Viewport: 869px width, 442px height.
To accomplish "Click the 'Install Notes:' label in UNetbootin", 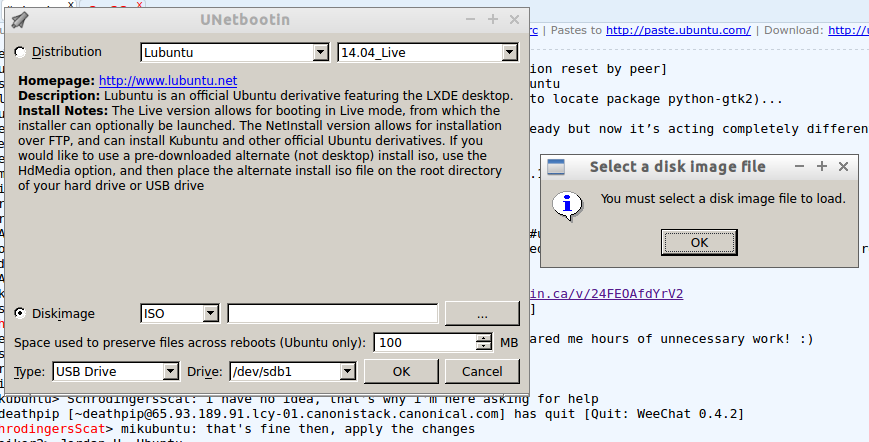I will pos(63,111).
